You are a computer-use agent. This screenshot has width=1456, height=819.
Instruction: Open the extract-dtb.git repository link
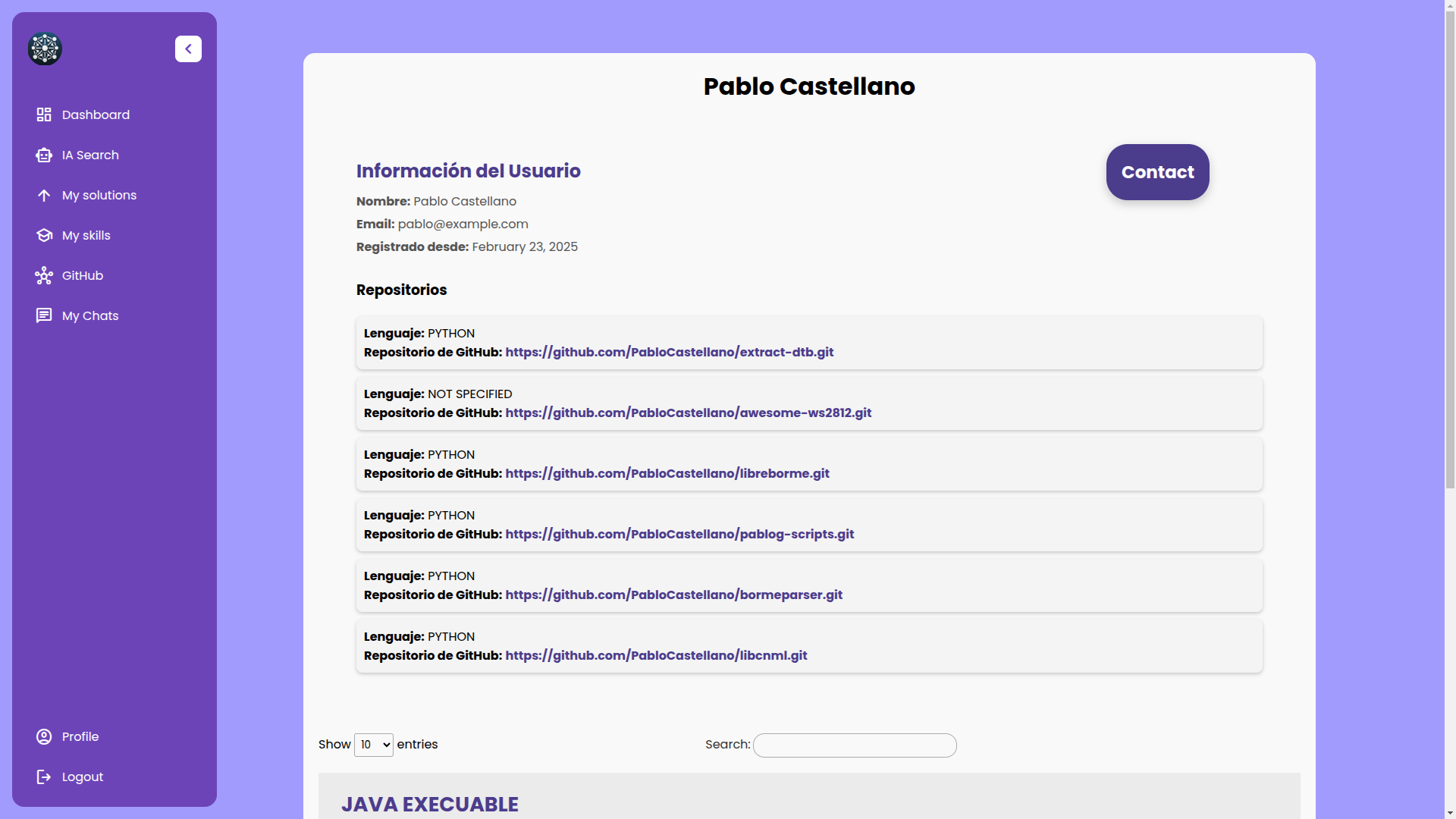click(x=669, y=353)
